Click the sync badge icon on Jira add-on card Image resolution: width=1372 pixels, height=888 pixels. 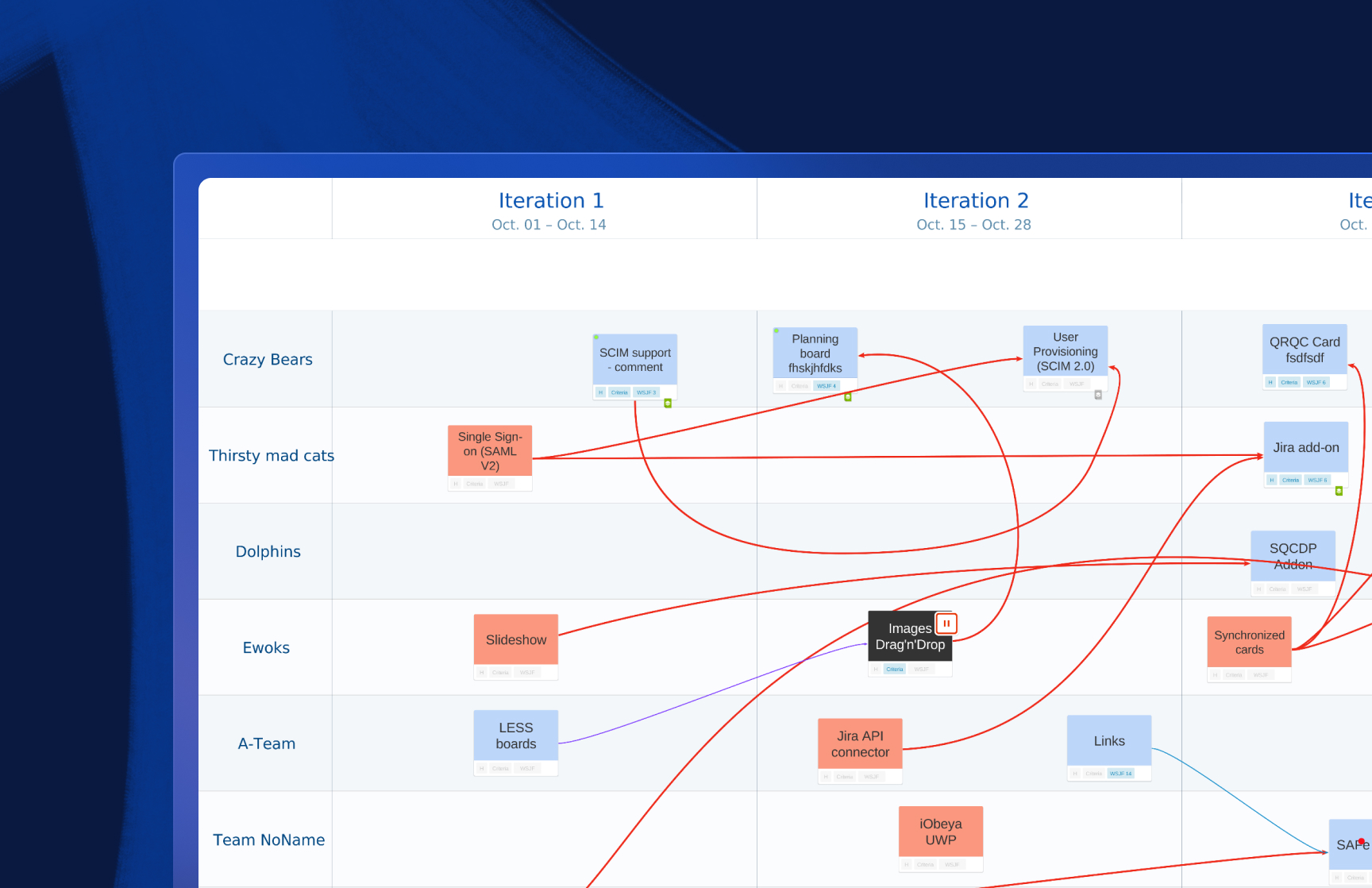(1338, 491)
